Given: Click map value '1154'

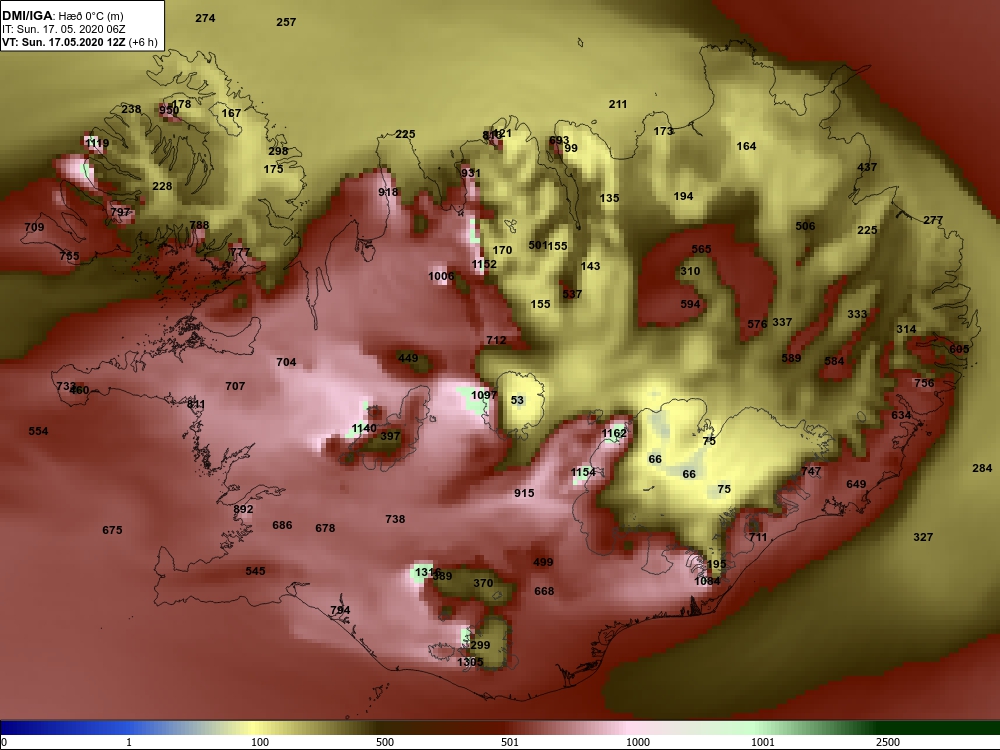Looking at the screenshot, I should 583,473.
